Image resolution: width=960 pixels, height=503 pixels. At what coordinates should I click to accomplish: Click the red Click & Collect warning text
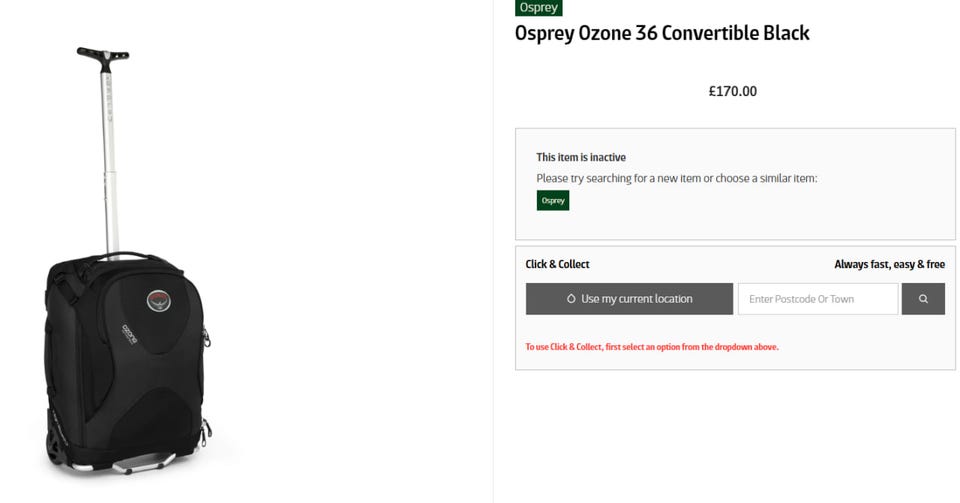(x=652, y=347)
